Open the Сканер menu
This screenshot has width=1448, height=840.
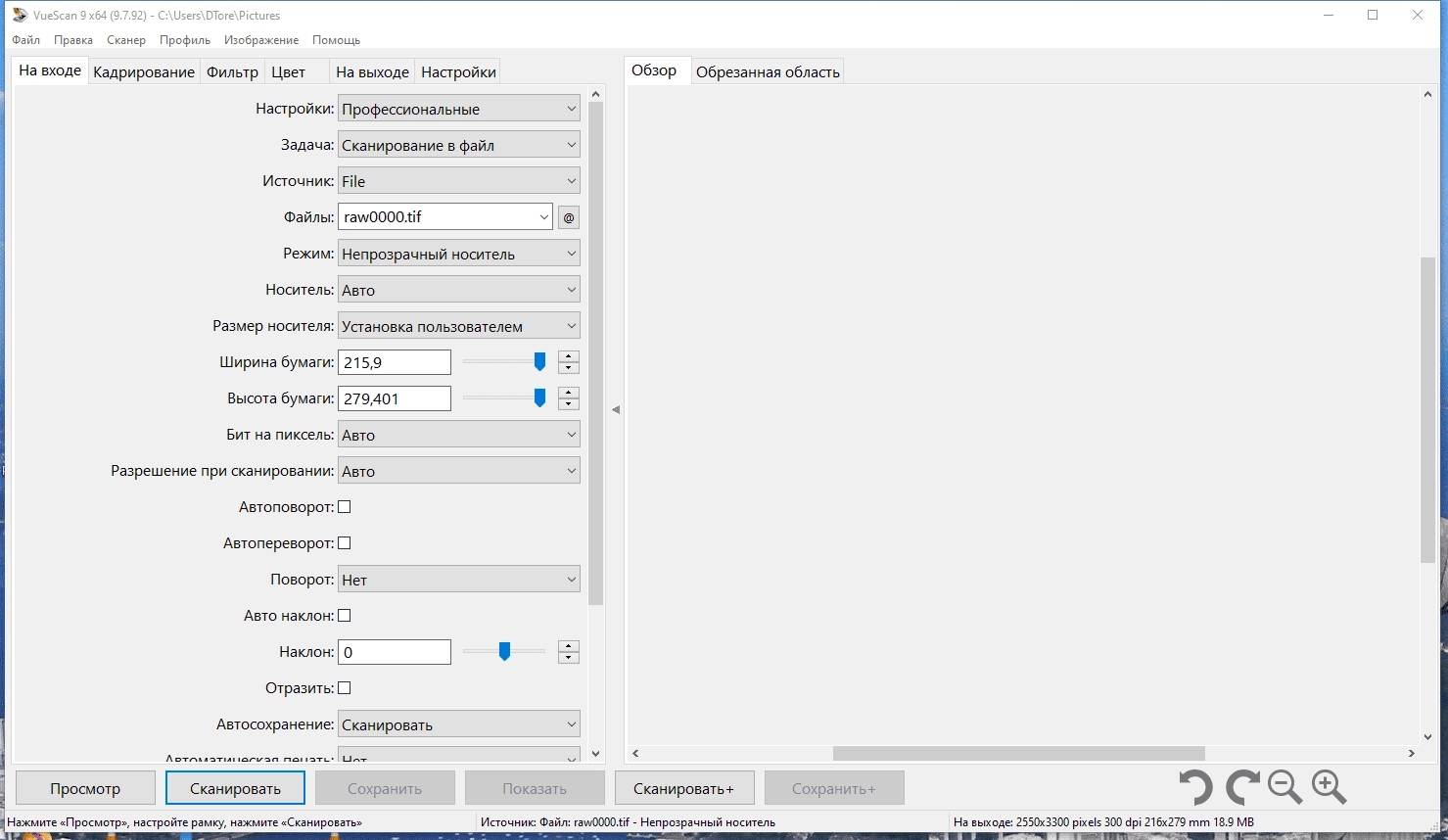click(126, 40)
